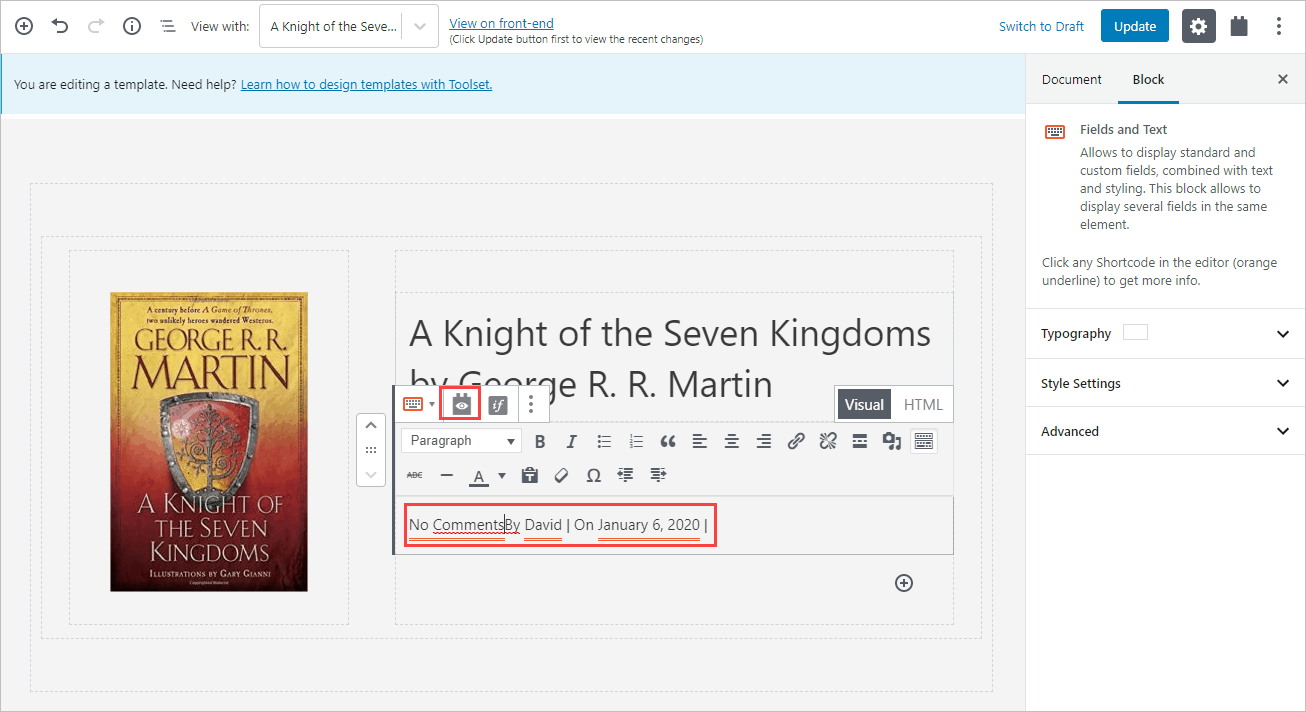Increase the indent
The width and height of the screenshot is (1306, 712).
click(658, 475)
